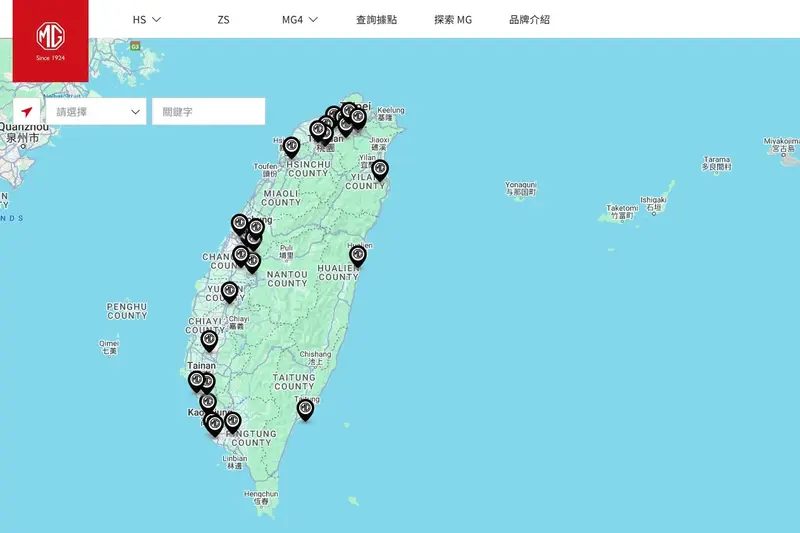Expand the MG4 model menu
The width and height of the screenshot is (800, 533).
point(299,19)
